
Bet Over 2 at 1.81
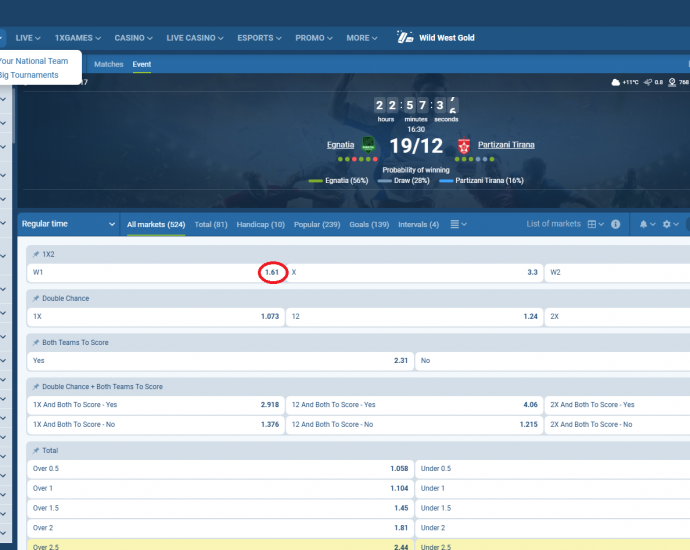tap(220, 528)
